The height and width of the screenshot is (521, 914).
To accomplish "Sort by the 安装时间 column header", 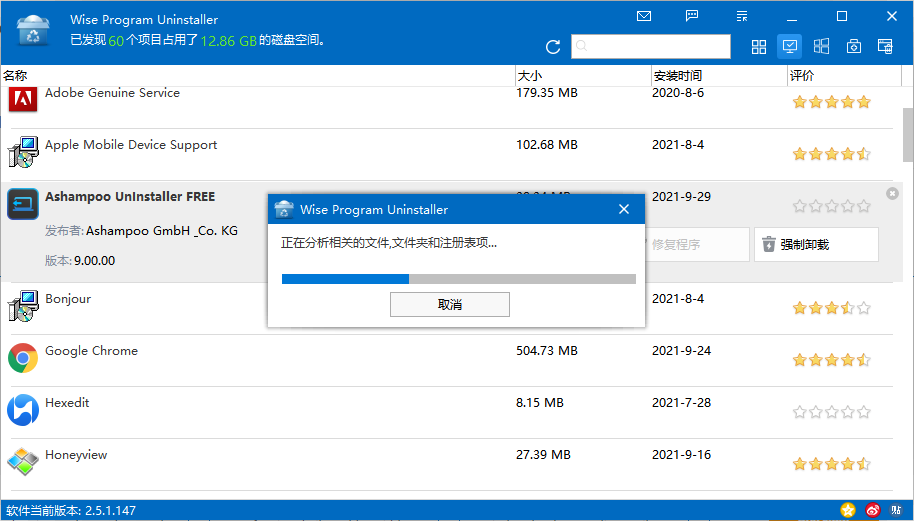I will [678, 76].
